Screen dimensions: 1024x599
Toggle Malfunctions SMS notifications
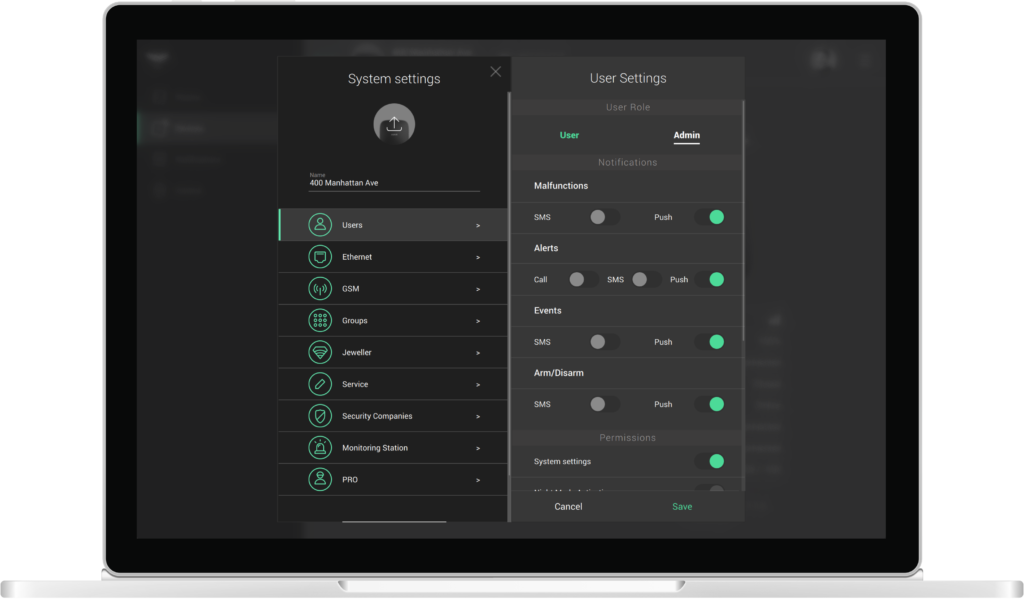[x=604, y=218]
